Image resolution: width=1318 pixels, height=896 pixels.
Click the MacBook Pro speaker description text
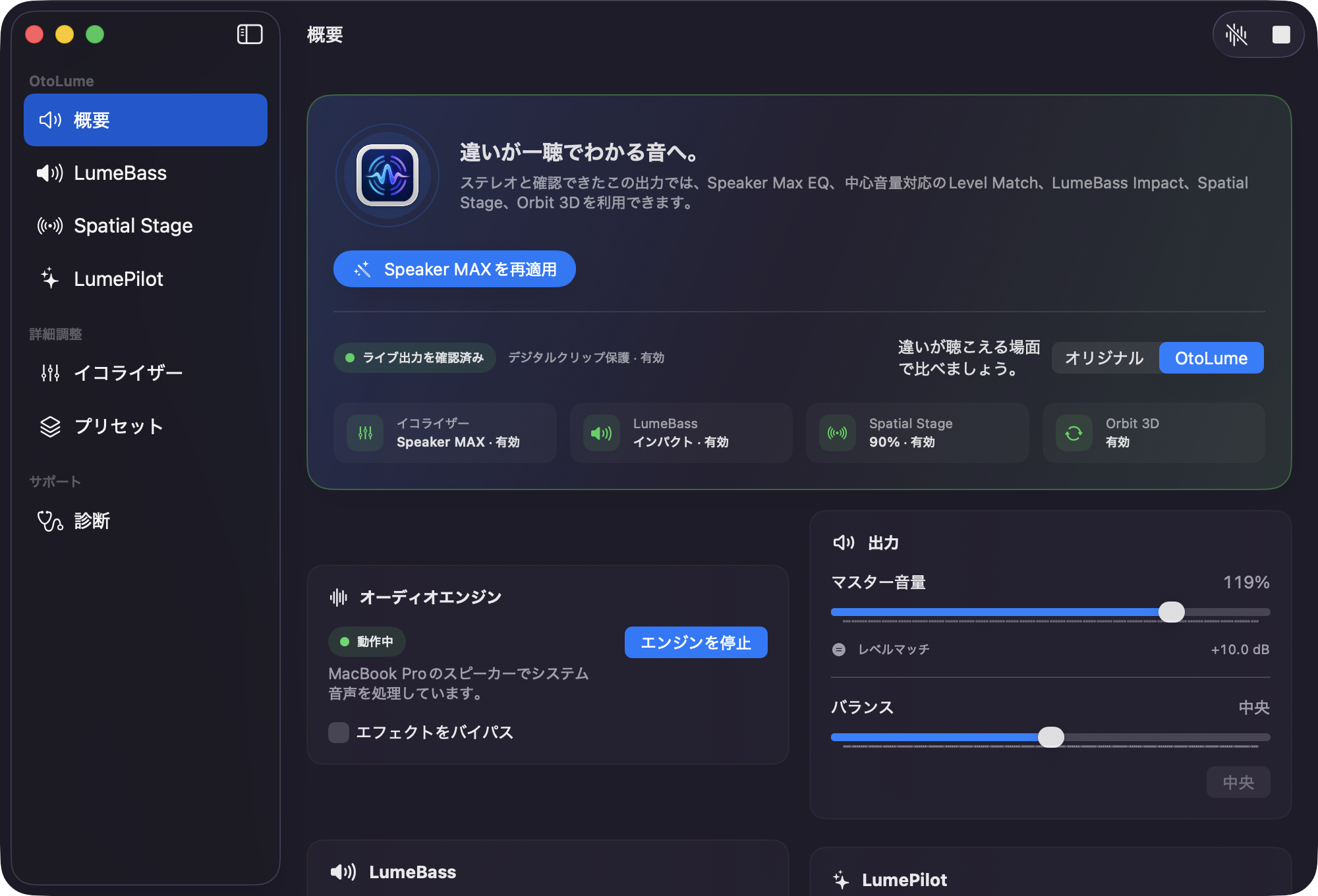pyautogui.click(x=459, y=683)
